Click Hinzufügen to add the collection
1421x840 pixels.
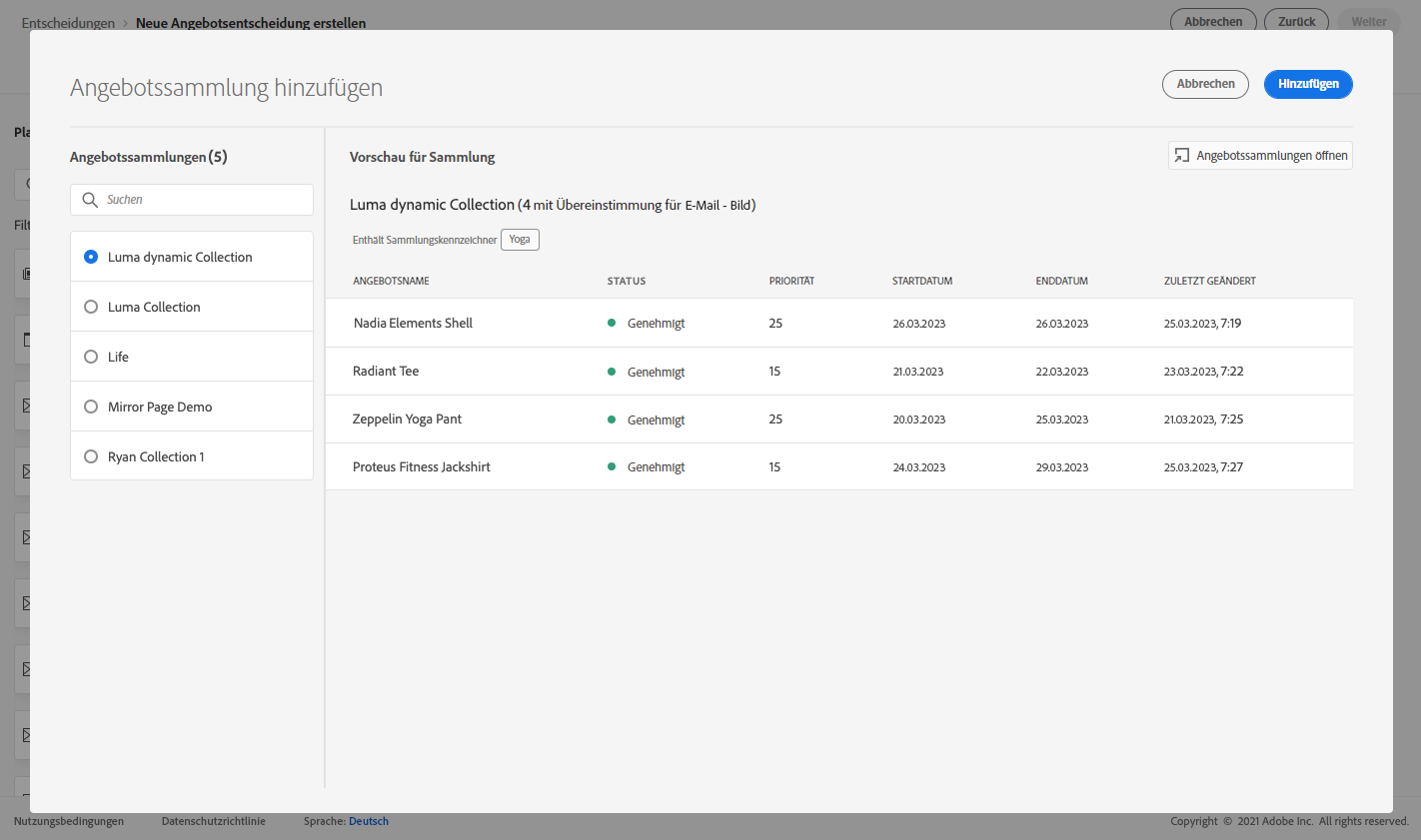1308,84
